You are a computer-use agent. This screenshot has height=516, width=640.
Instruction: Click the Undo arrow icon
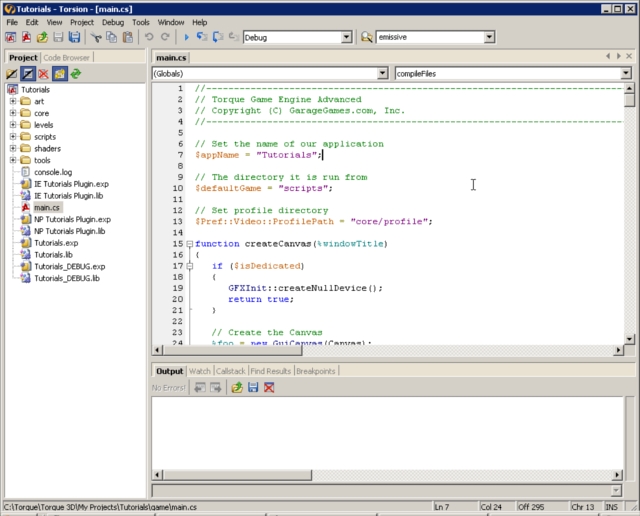150,37
